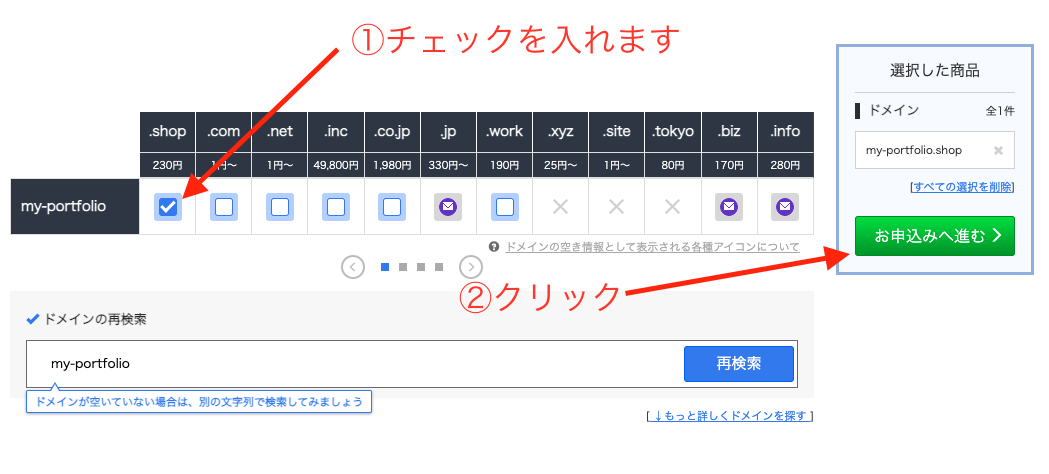Open link about domain availability icons
This screenshot has width=1049, height=474.
click(x=652, y=247)
